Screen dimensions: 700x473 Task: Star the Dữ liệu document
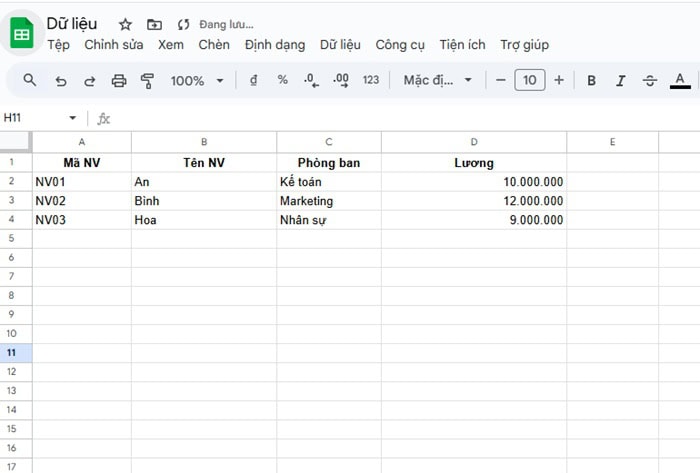pos(125,24)
